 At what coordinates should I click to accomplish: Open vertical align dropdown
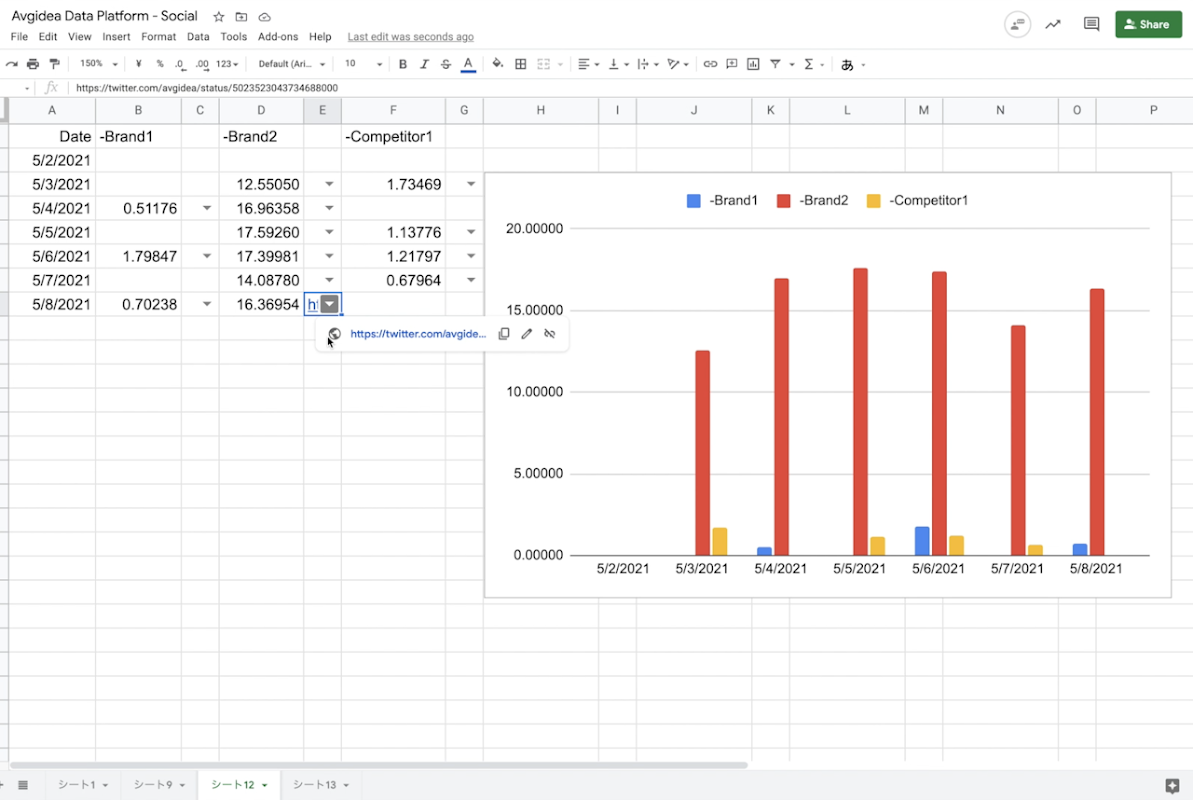[x=619, y=64]
